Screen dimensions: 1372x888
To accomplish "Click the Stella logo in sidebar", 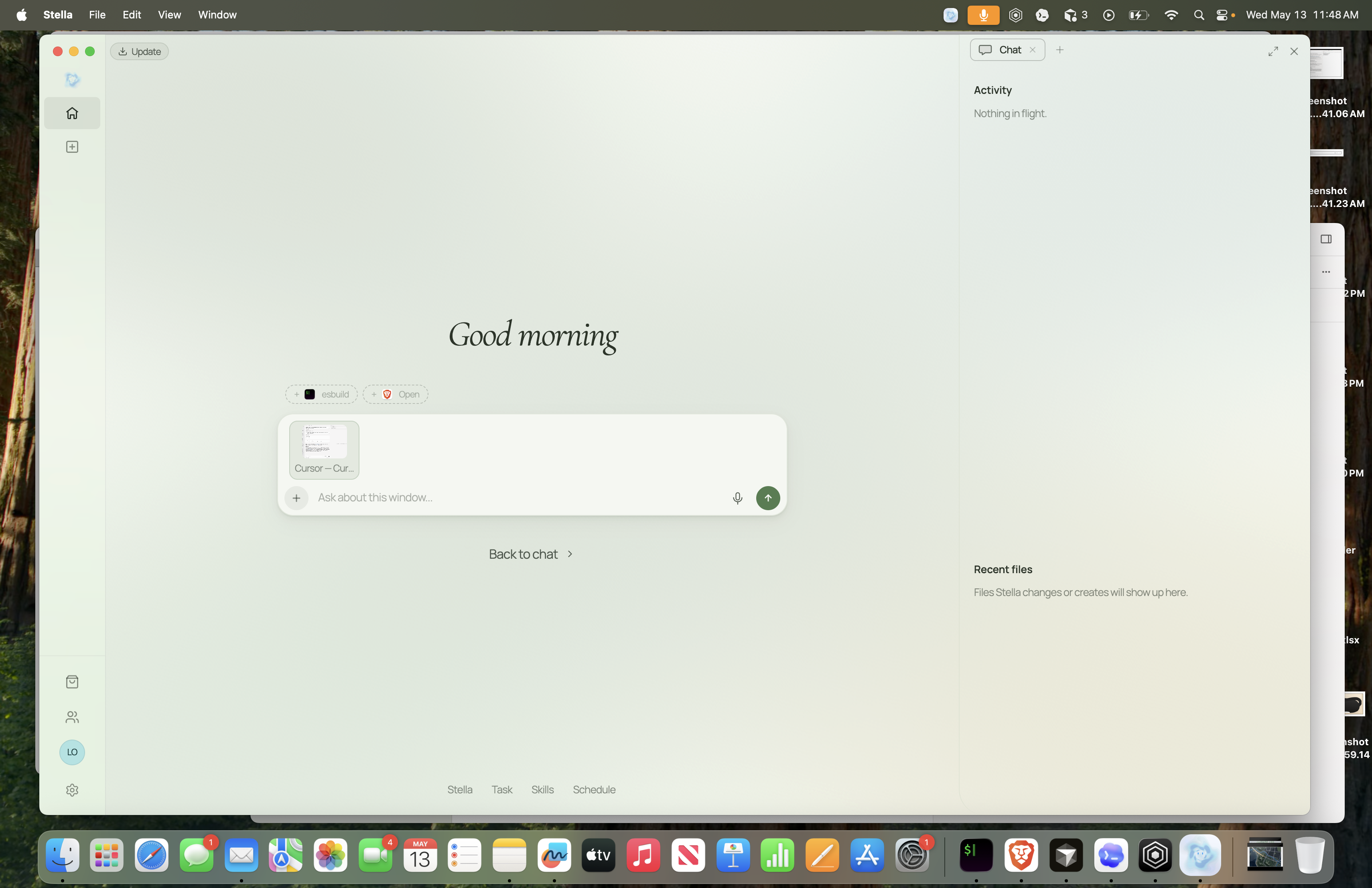I will click(x=72, y=79).
